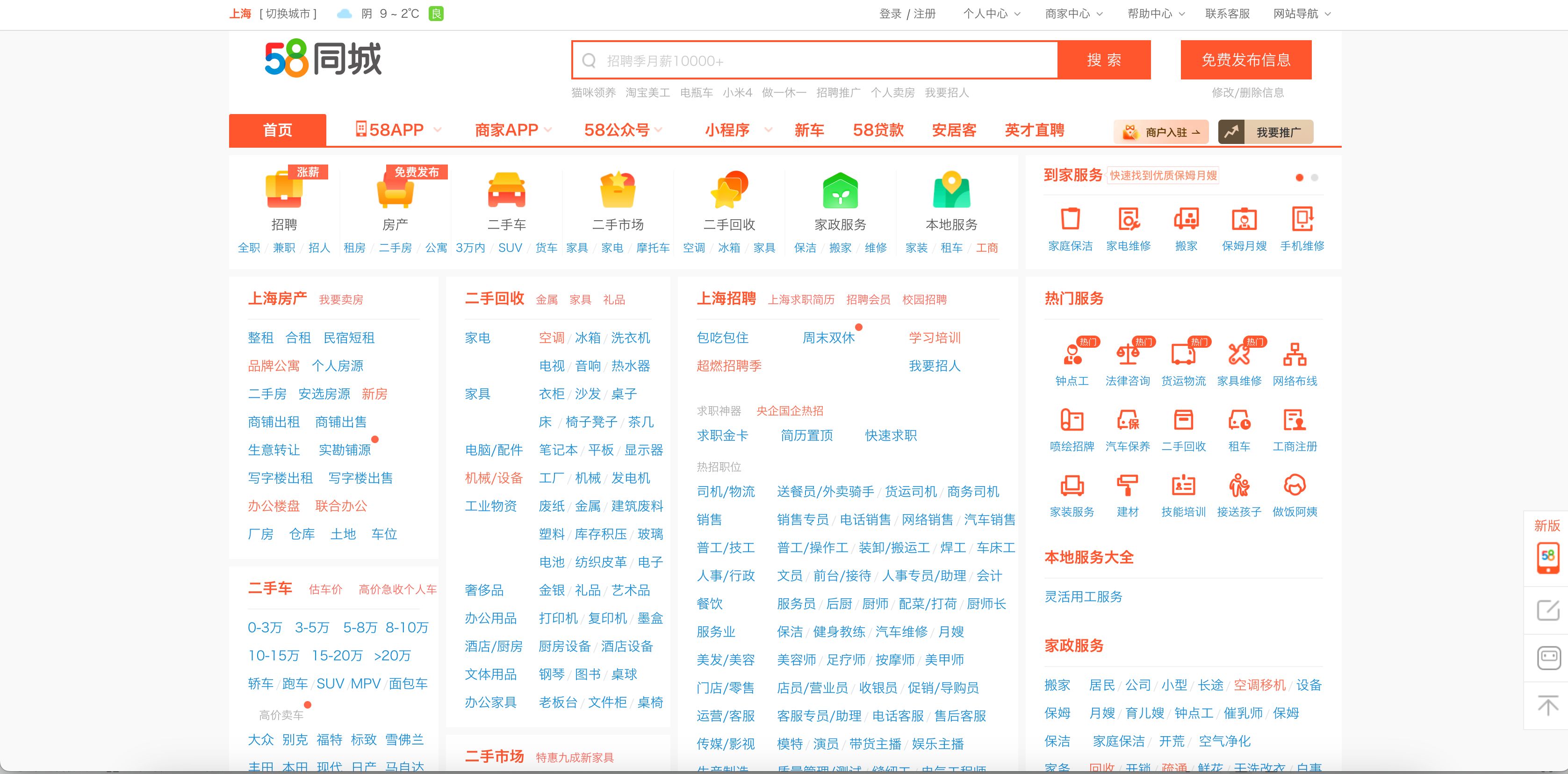This screenshot has height=774, width=1568.
Task: Open the 帮助中心 dropdown
Action: 1156,14
